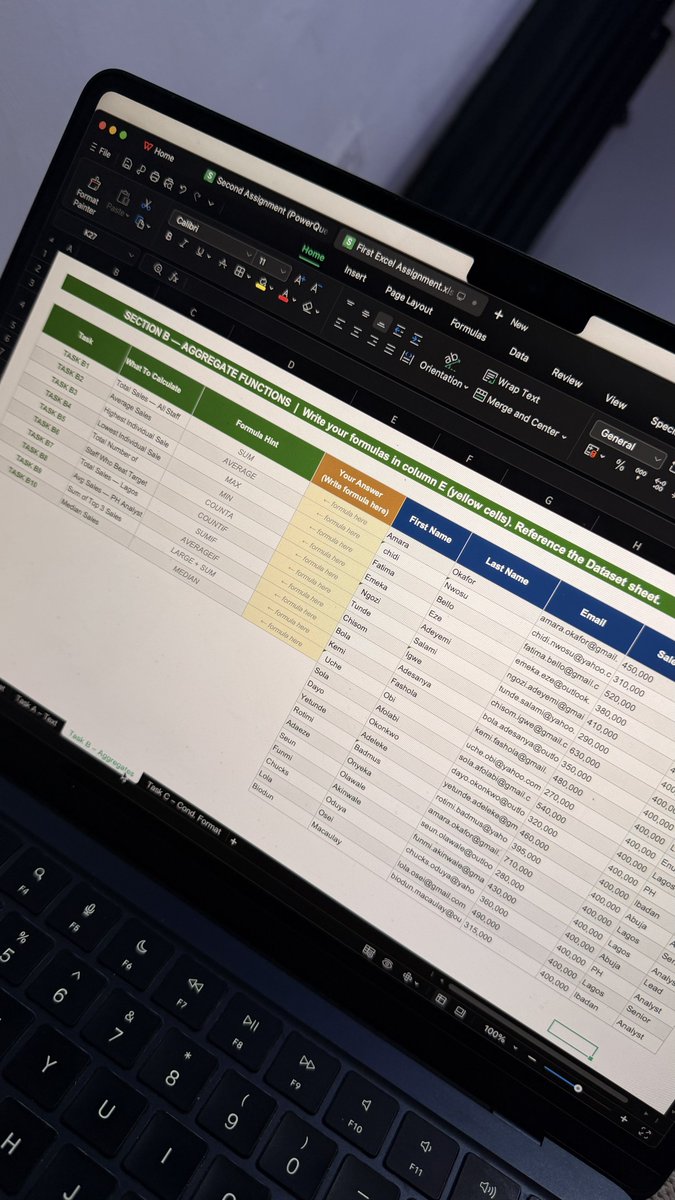Click the zoom slider handle in status bar
The height and width of the screenshot is (1200, 675).
(577, 1088)
